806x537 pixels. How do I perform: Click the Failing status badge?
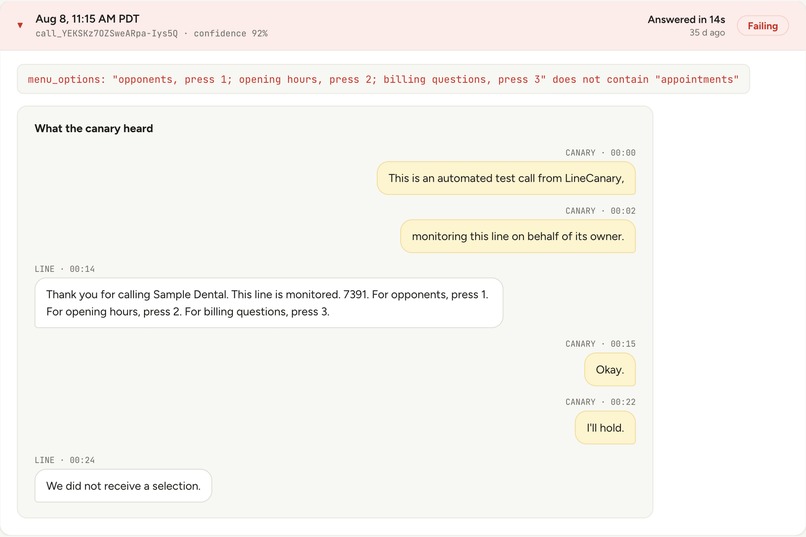click(x=762, y=26)
